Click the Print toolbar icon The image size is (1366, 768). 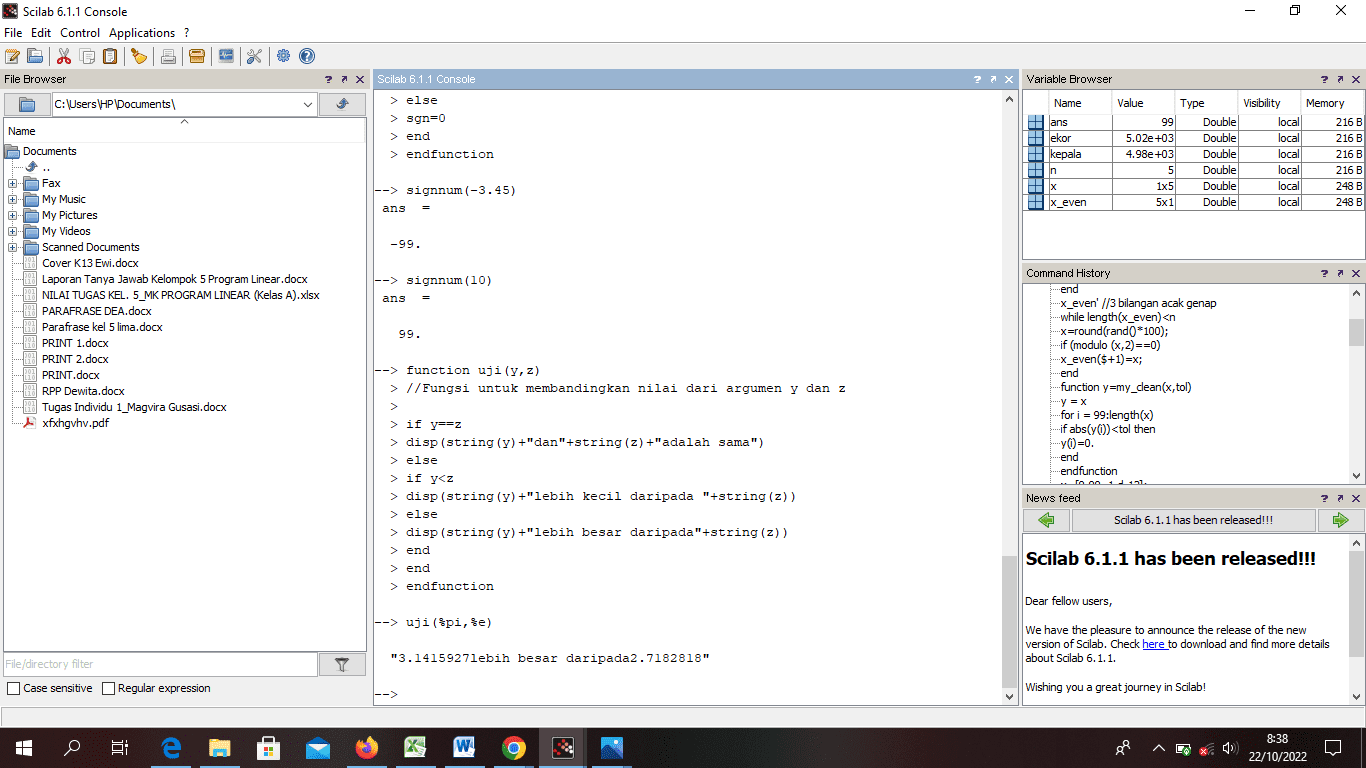[x=168, y=56]
